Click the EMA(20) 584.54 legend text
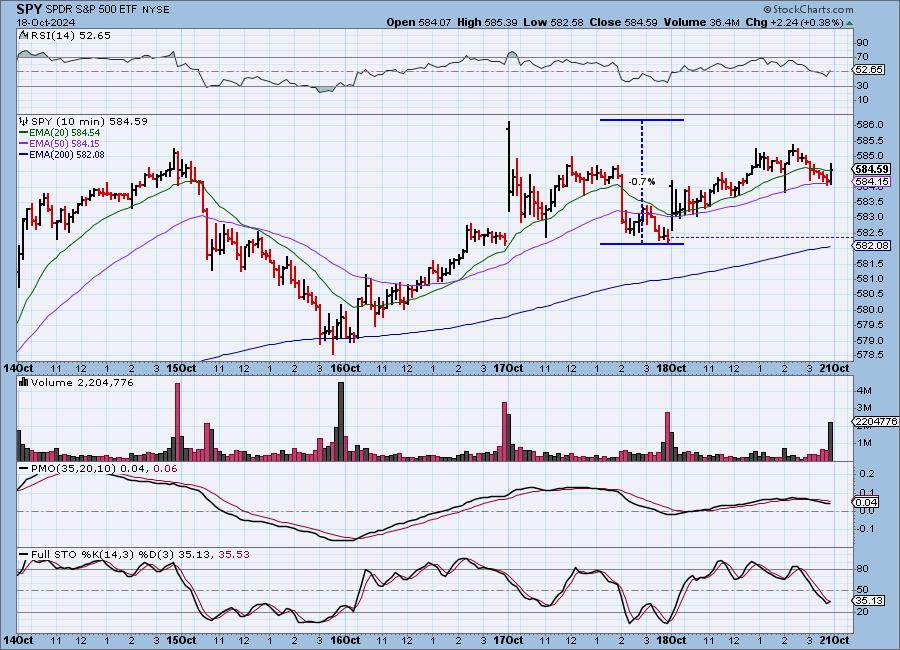The width and height of the screenshot is (900, 650). coord(64,133)
